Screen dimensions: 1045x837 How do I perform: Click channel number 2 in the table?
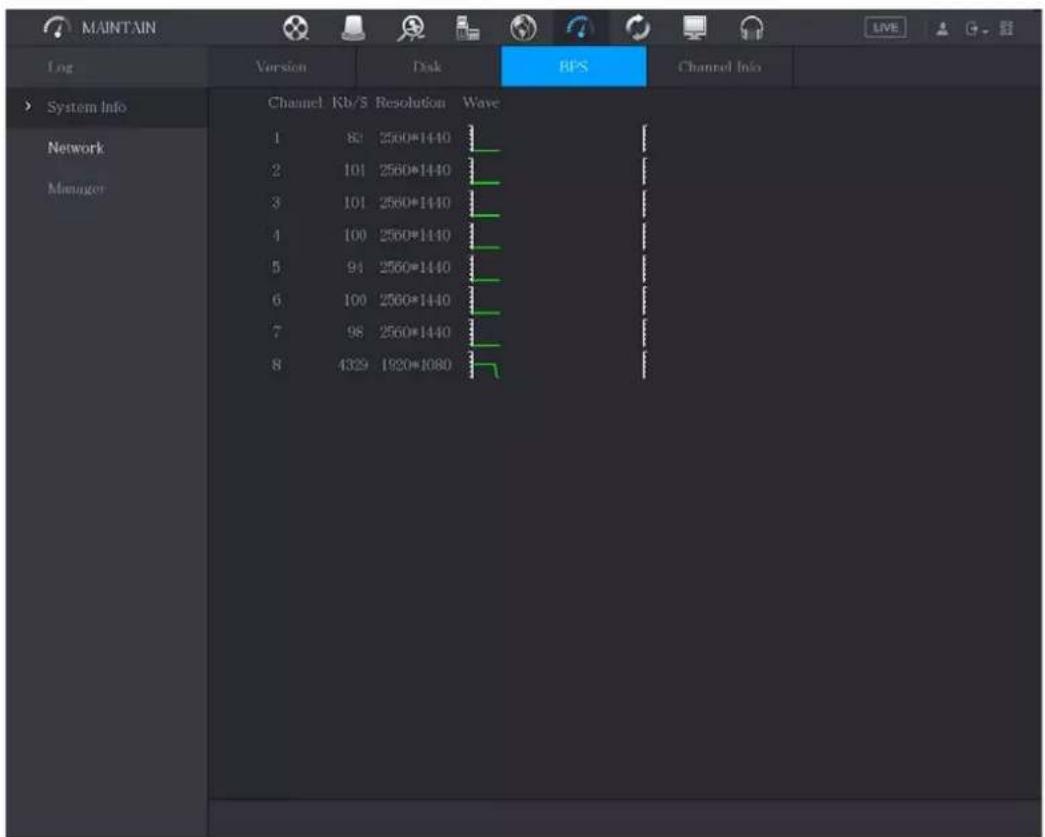click(x=275, y=171)
